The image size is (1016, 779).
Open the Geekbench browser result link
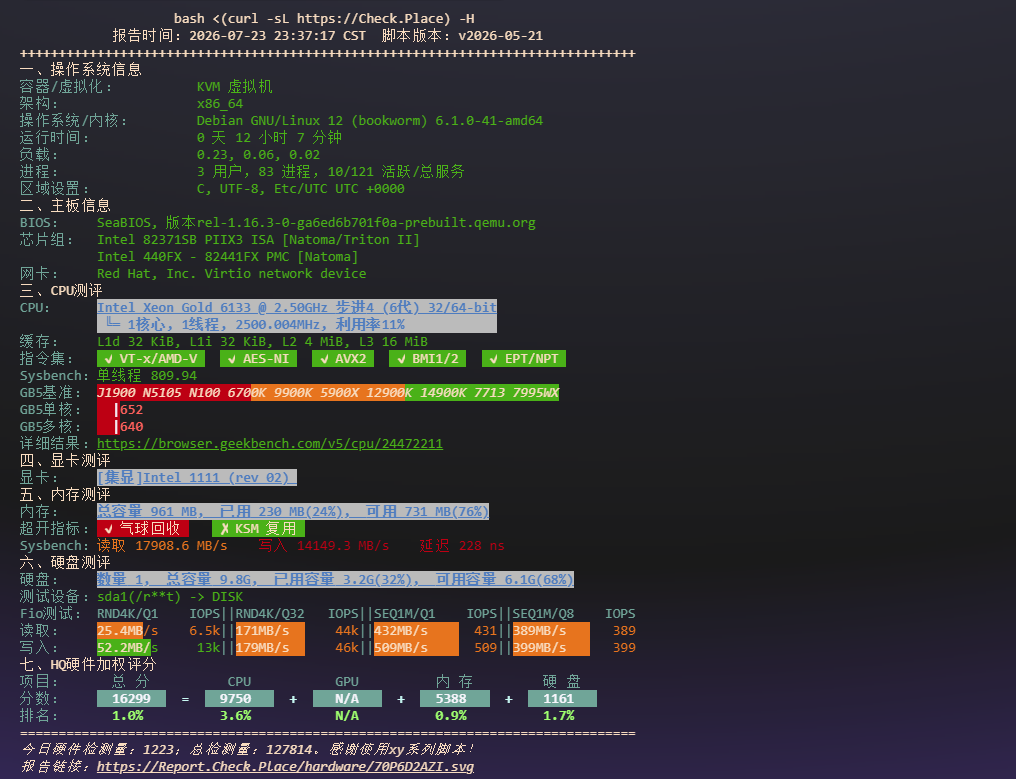click(270, 444)
